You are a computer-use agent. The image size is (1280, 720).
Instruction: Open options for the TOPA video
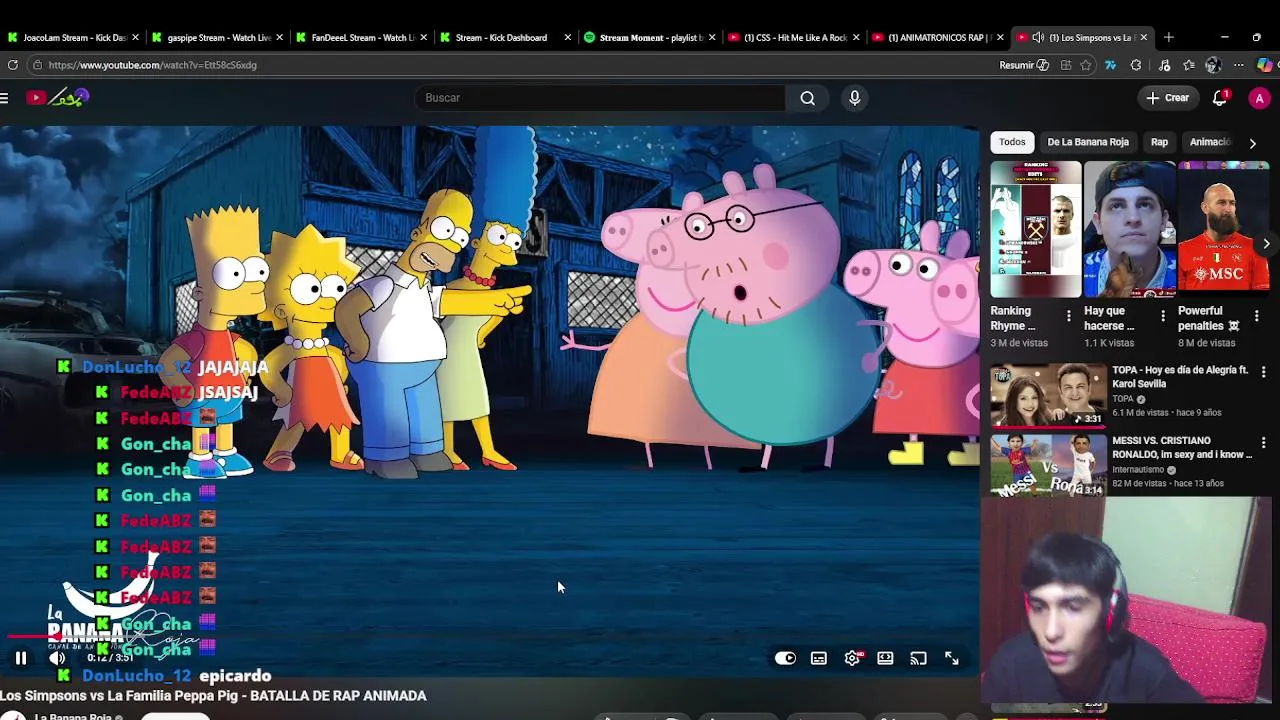tap(1264, 372)
